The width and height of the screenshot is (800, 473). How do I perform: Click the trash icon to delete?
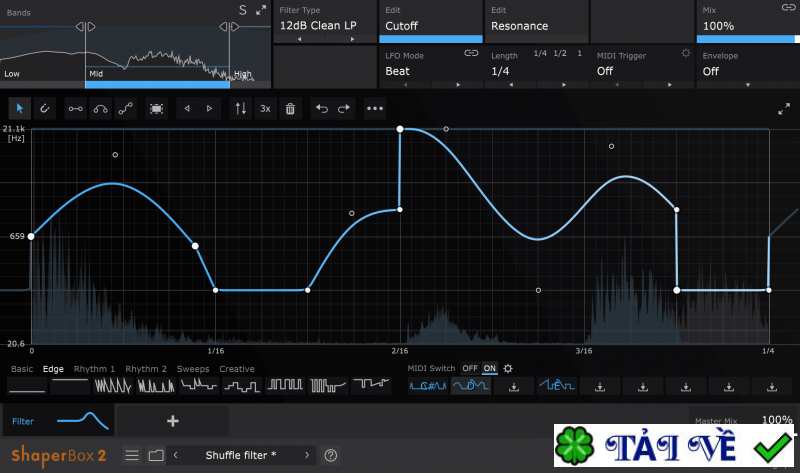coord(290,108)
